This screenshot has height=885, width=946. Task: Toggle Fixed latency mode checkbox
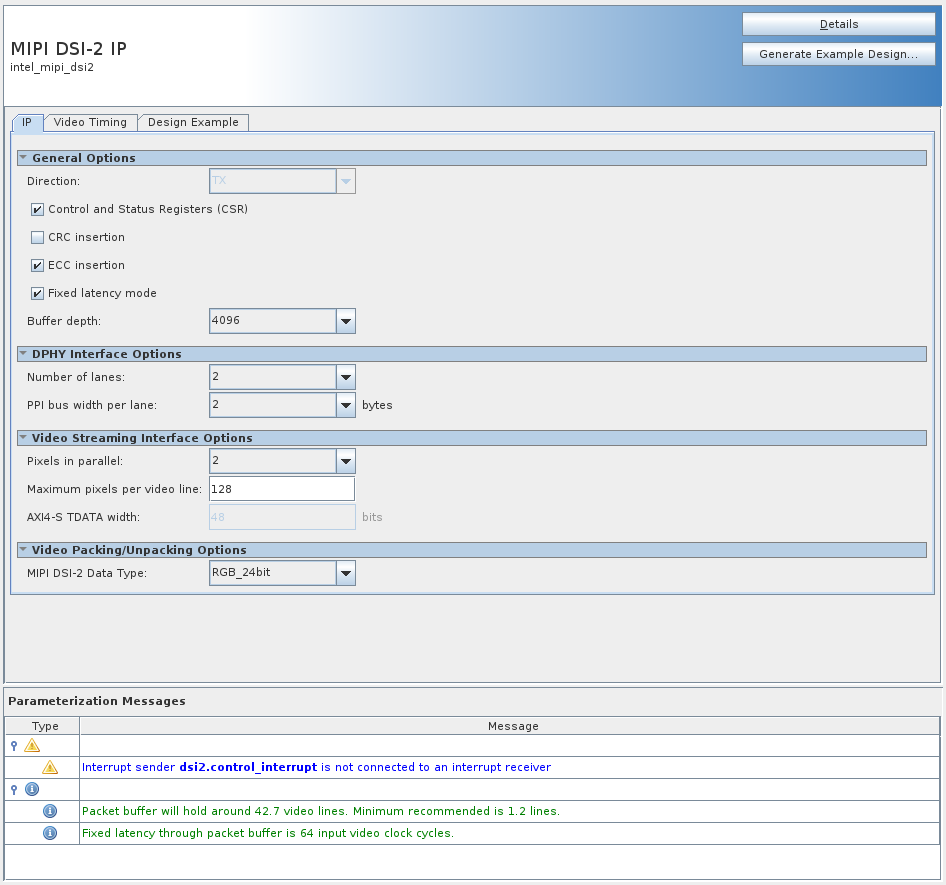pyautogui.click(x=37, y=293)
